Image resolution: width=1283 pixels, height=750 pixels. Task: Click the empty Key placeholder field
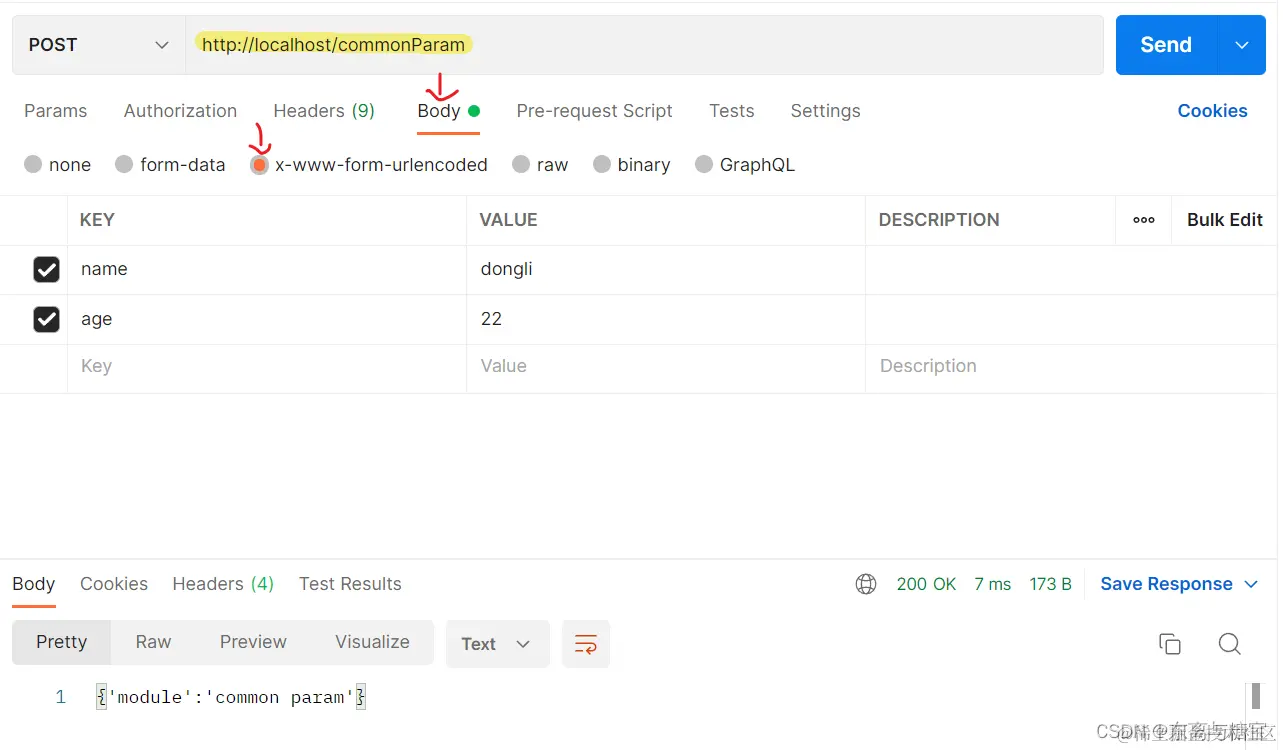(266, 366)
